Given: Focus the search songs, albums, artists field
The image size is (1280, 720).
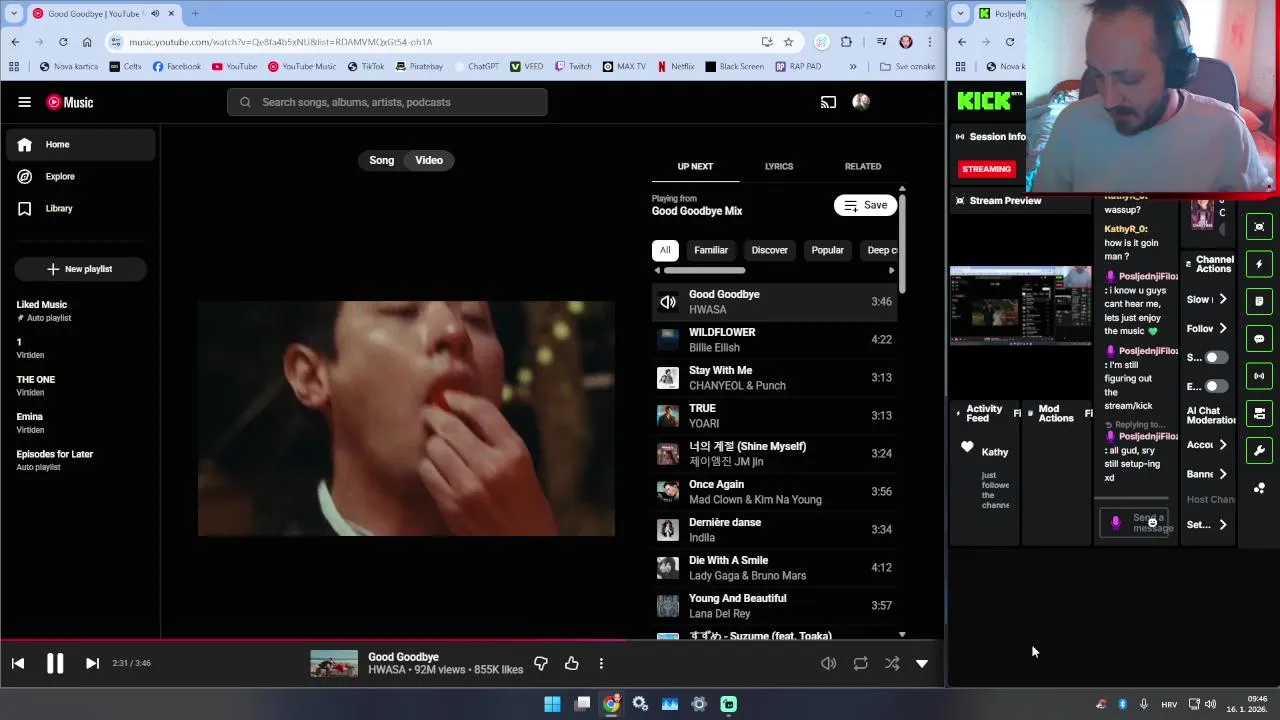Looking at the screenshot, I should click(x=387, y=102).
